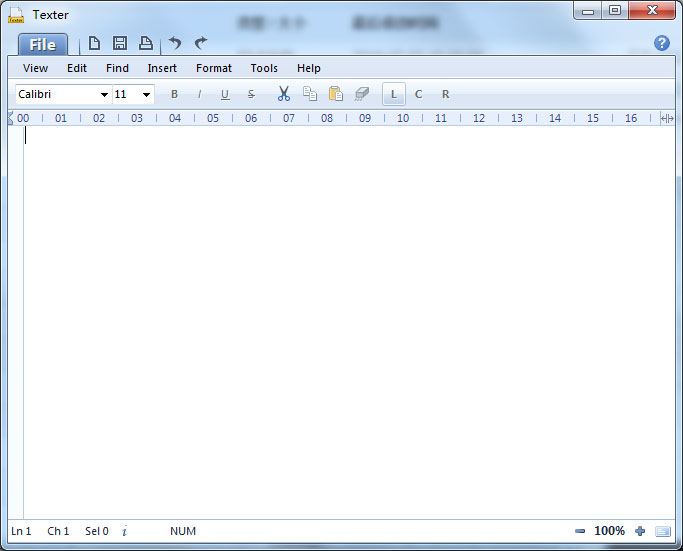Click the New document icon
Viewport: 683px width, 551px height.
point(94,43)
